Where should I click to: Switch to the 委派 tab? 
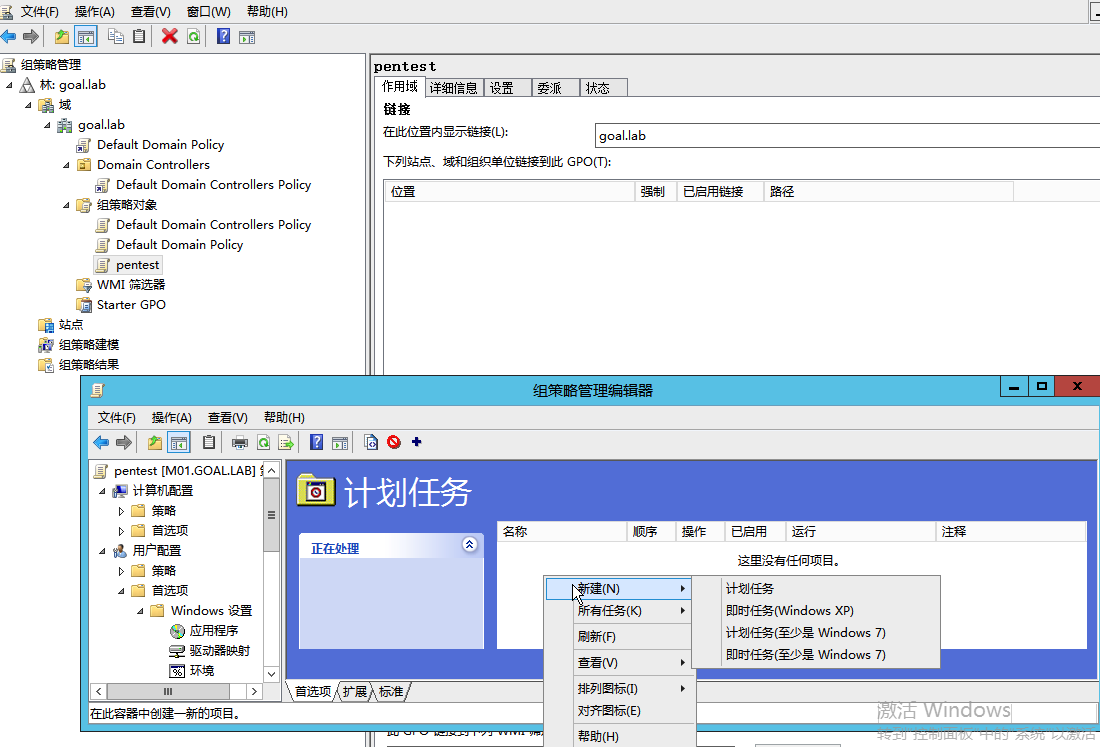tap(549, 88)
